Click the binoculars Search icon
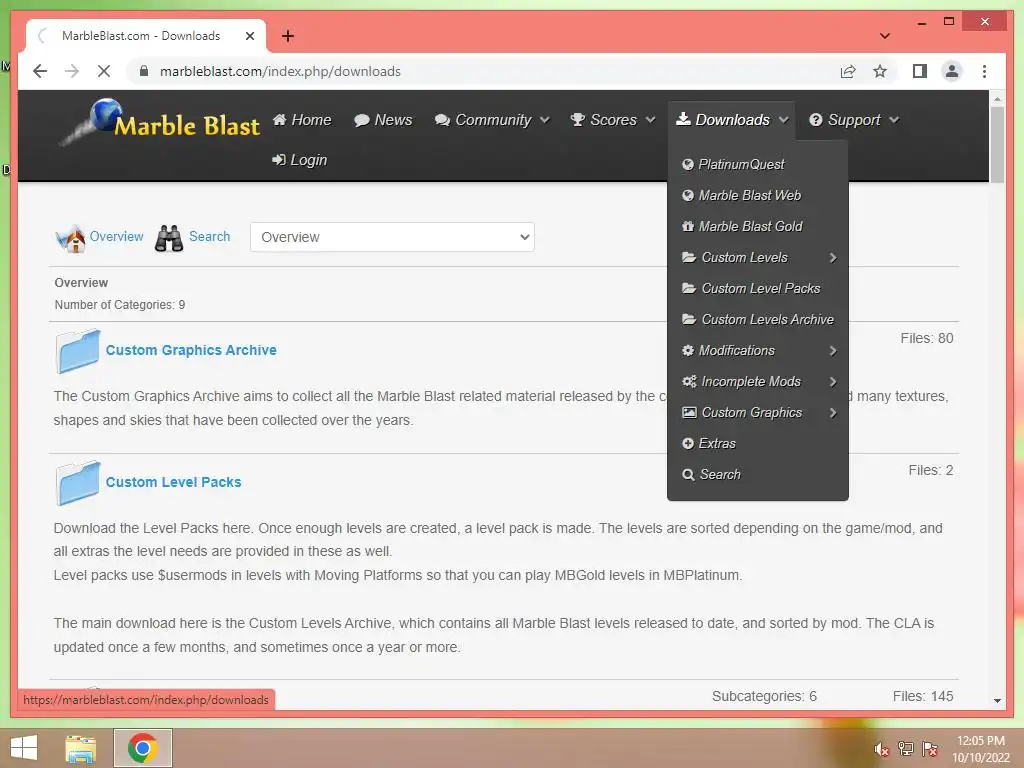 point(169,238)
